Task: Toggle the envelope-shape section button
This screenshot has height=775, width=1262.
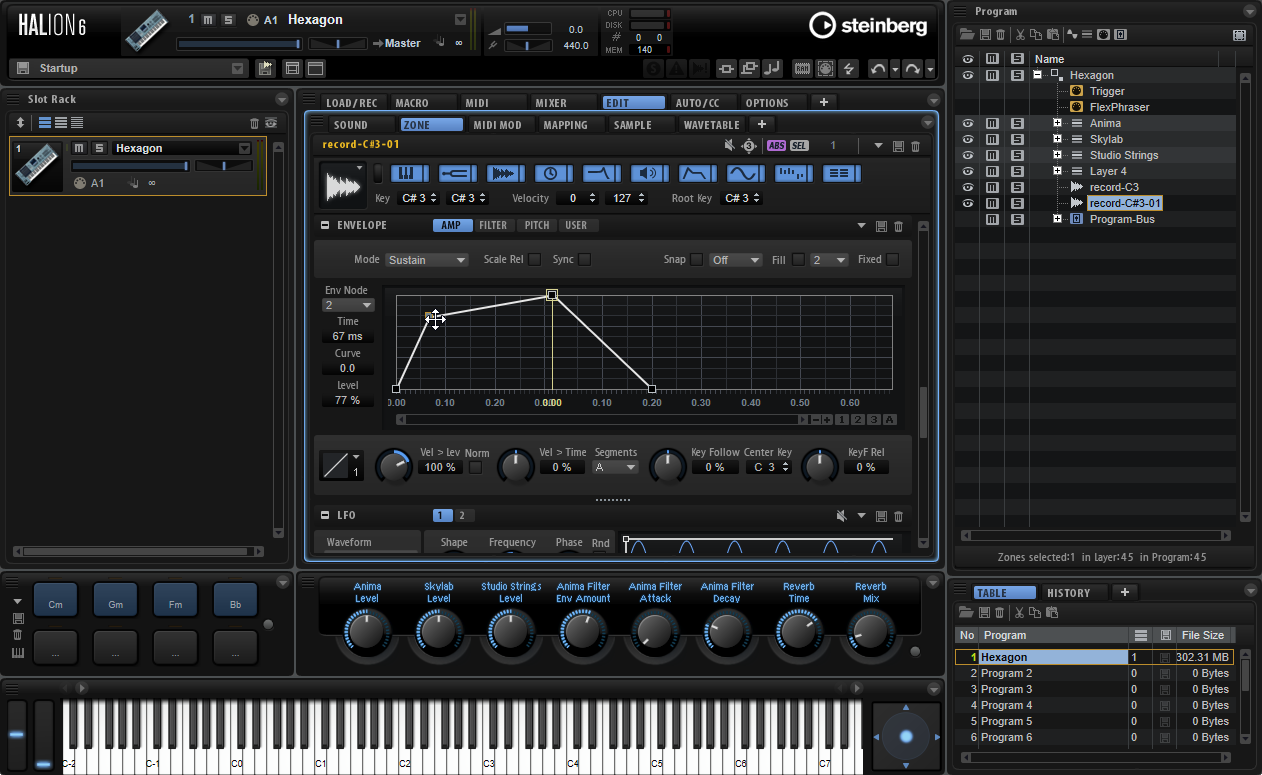Action: [x=697, y=173]
